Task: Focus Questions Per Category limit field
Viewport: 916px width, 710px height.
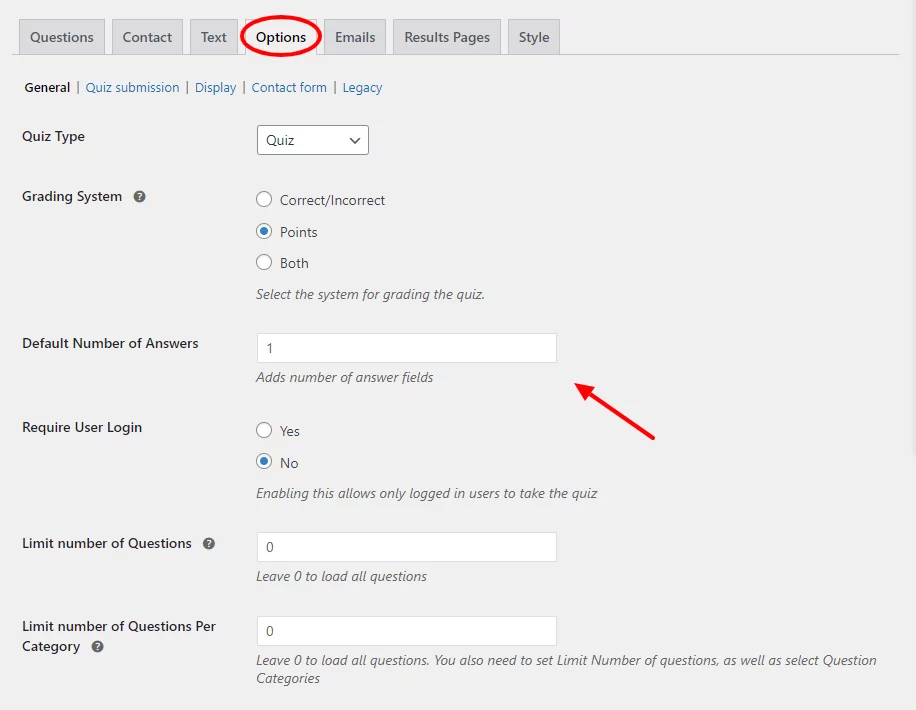Action: [407, 631]
